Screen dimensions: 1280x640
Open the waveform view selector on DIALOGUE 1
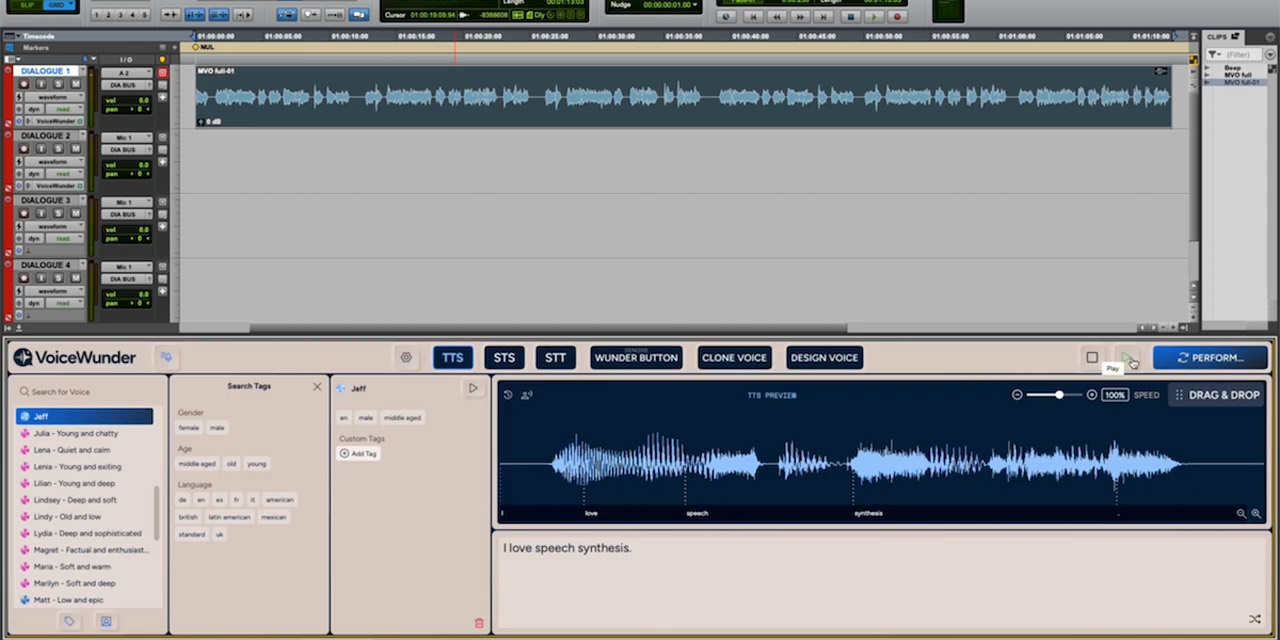click(55, 98)
